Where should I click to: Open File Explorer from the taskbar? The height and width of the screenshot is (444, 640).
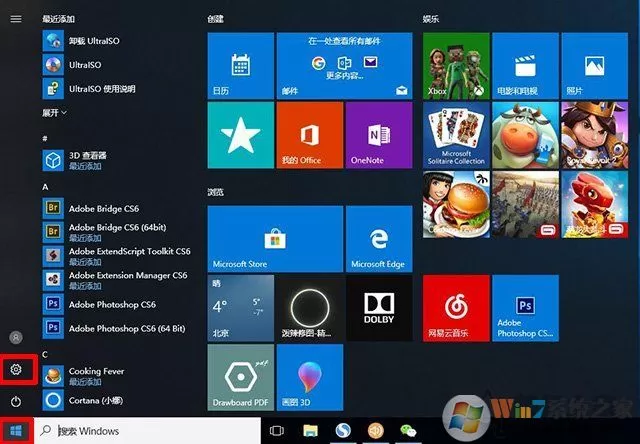tap(311, 431)
